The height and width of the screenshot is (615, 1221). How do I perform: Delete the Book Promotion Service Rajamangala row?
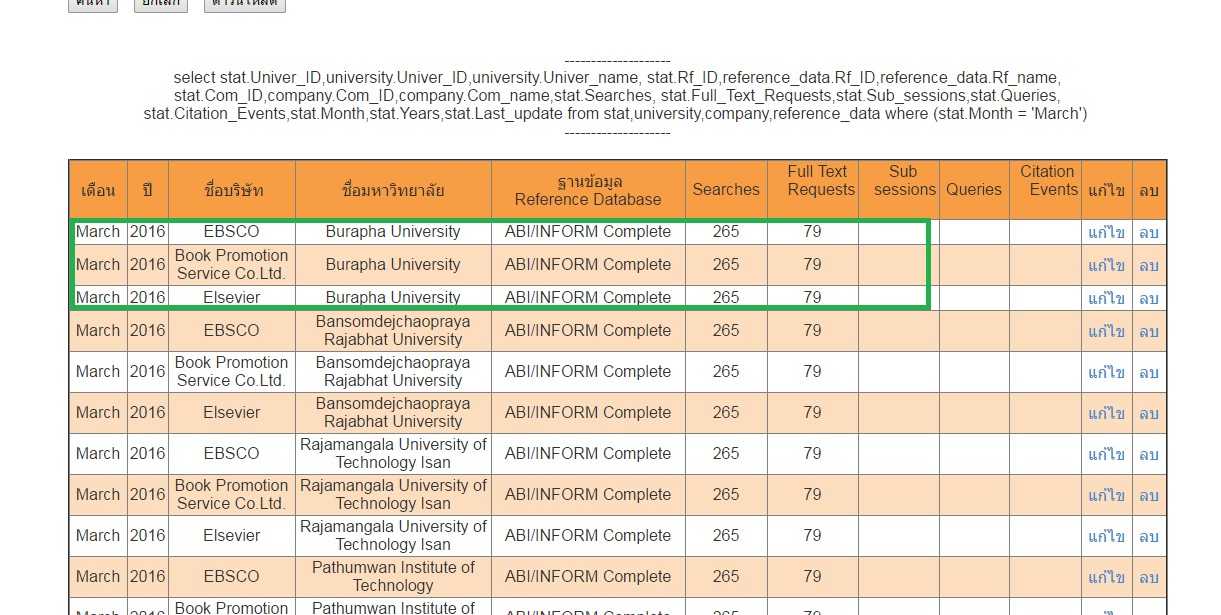[x=1149, y=495]
